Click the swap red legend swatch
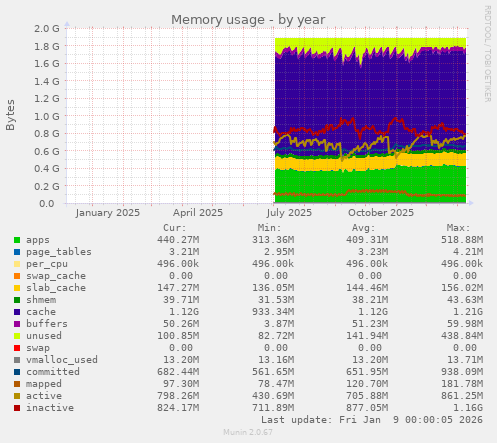This screenshot has height=443, width=497. click(x=17, y=348)
